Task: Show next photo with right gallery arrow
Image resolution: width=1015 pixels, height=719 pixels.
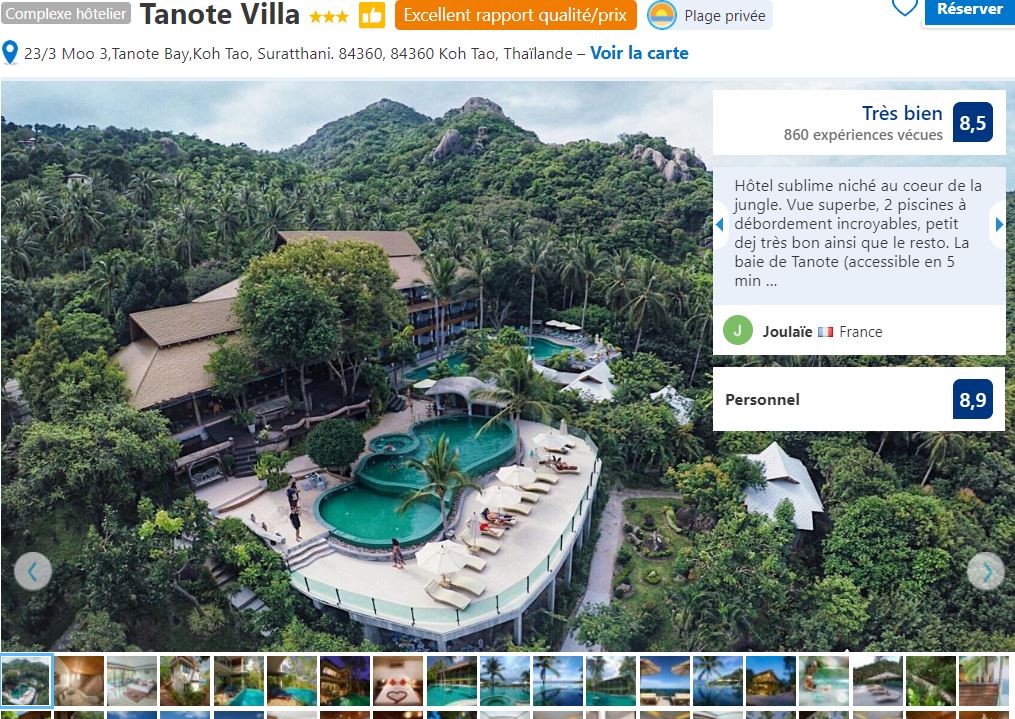Action: pos(986,571)
